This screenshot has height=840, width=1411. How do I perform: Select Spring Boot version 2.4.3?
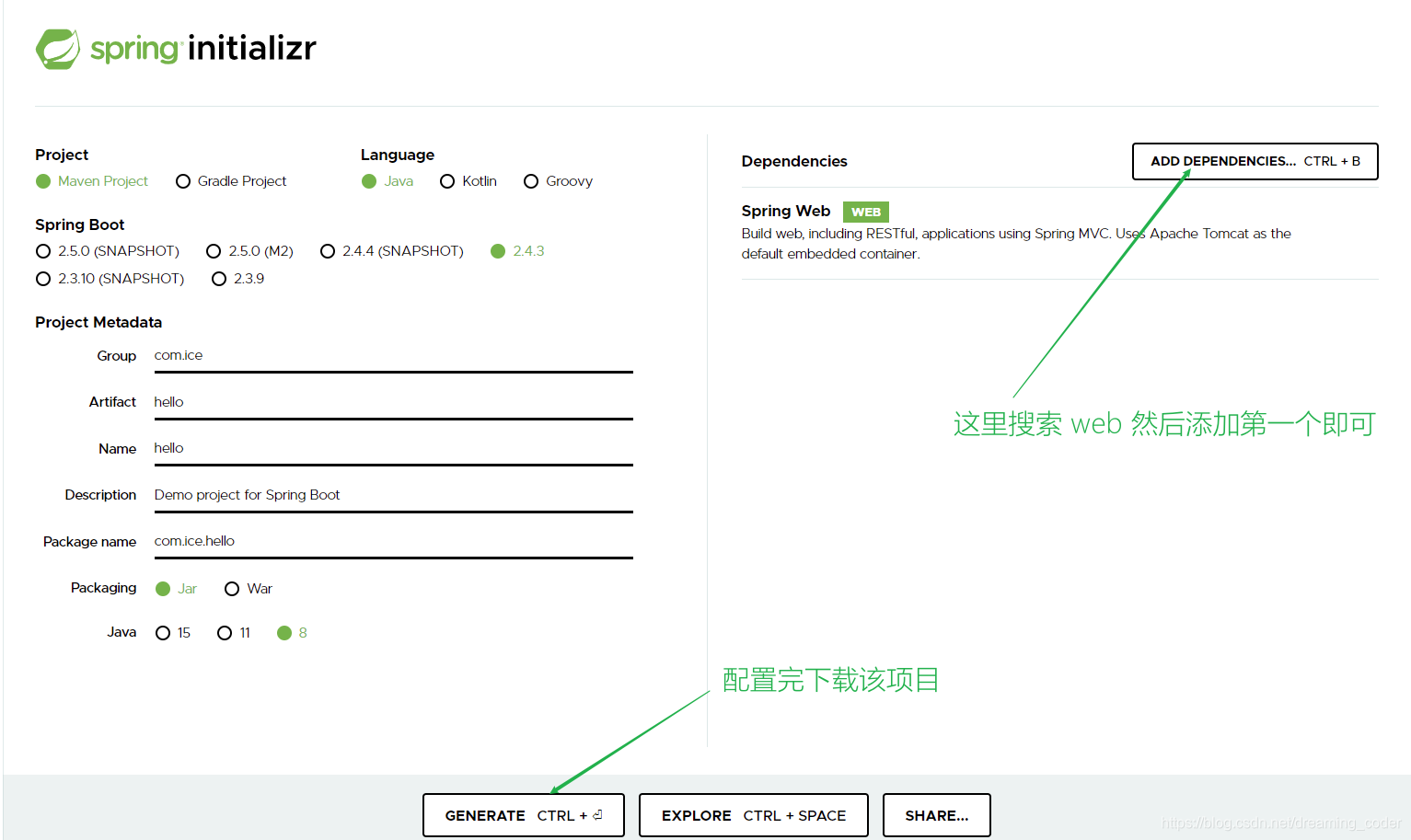click(517, 251)
